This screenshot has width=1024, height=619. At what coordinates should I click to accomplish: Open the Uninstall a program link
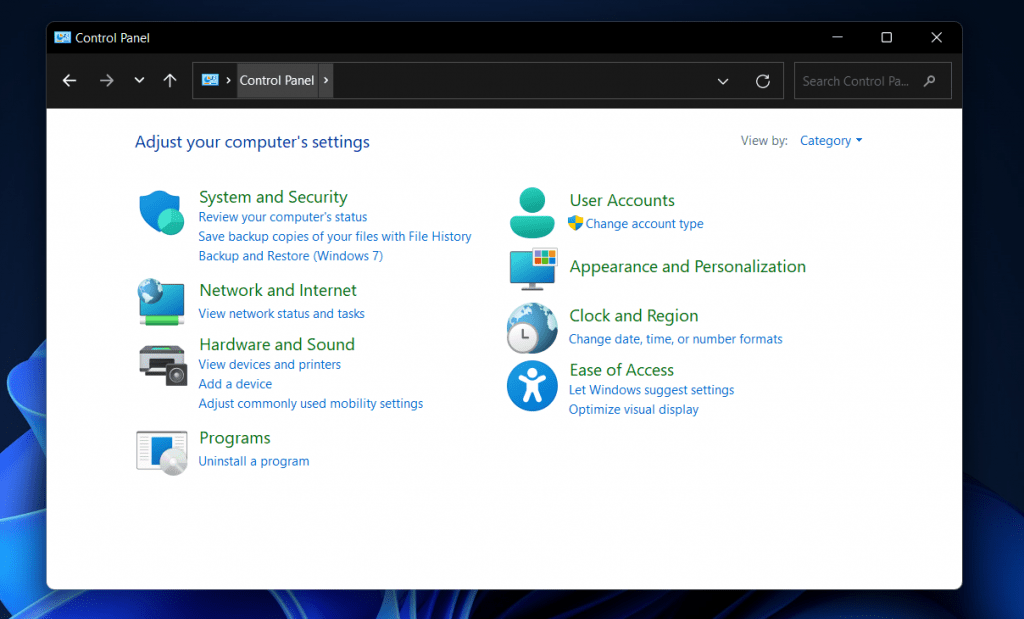(253, 461)
